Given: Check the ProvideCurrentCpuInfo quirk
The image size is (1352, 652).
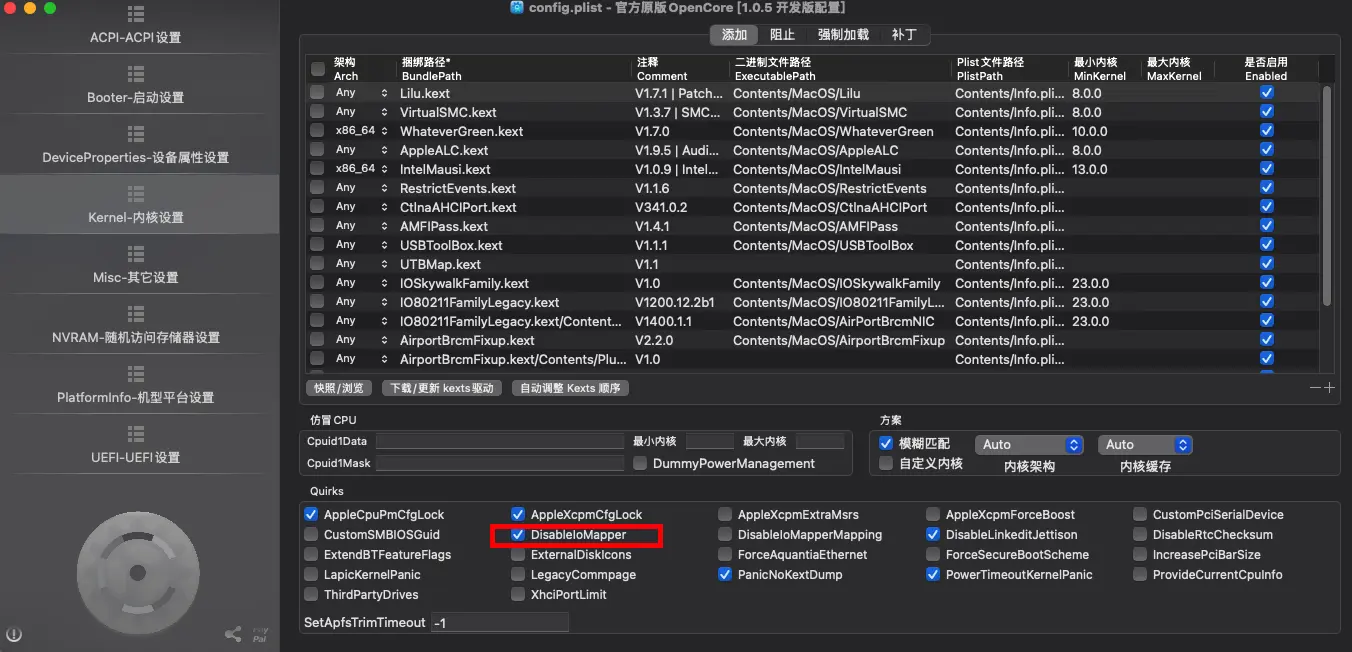Looking at the screenshot, I should (1140, 575).
